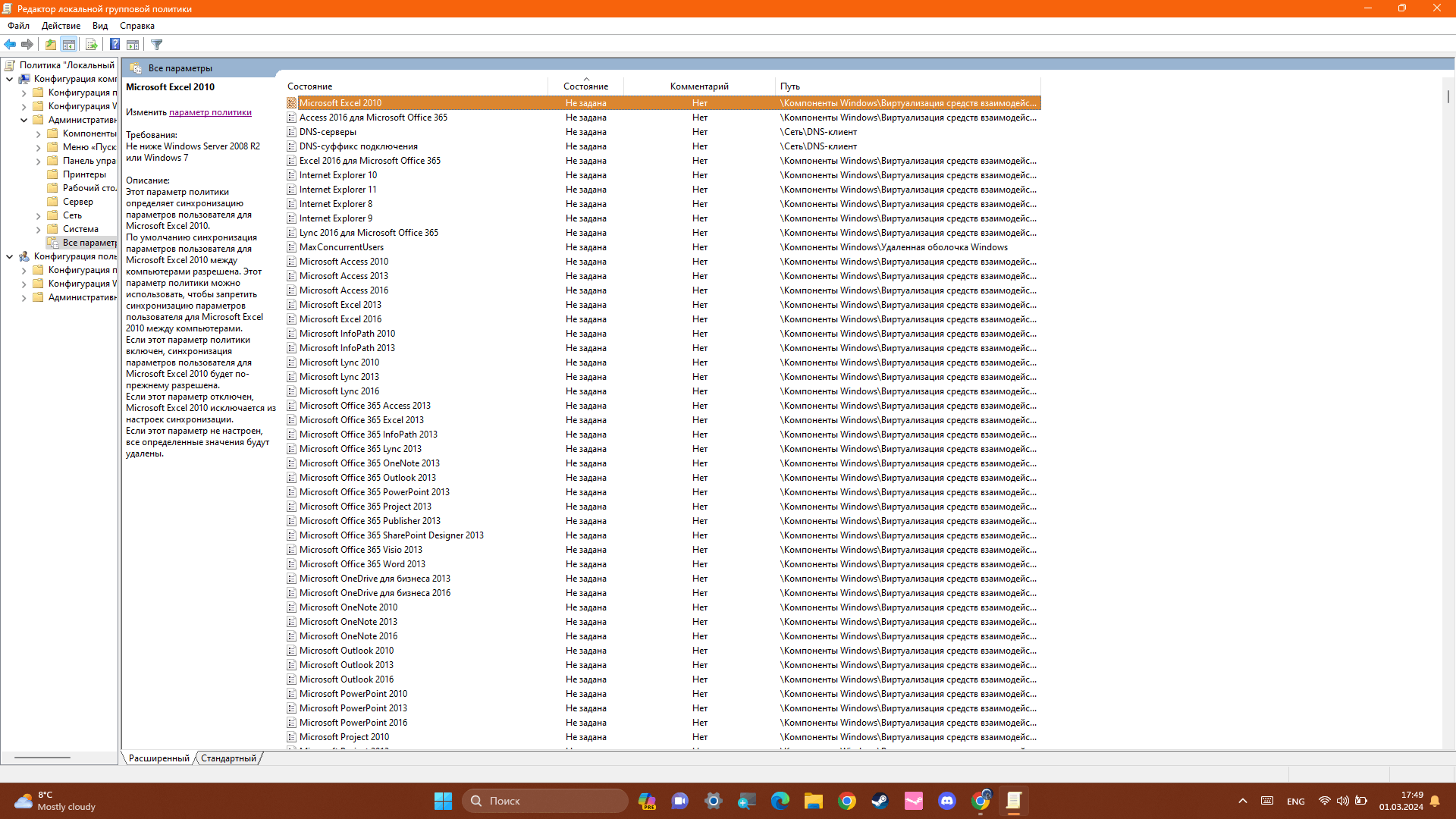The width and height of the screenshot is (1456, 819).
Task: Click the Filter funnel toolbar icon
Action: coord(157,45)
